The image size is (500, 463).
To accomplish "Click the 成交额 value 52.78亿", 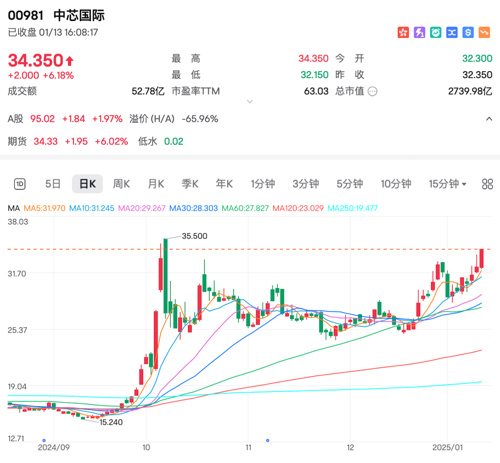I will click(148, 91).
